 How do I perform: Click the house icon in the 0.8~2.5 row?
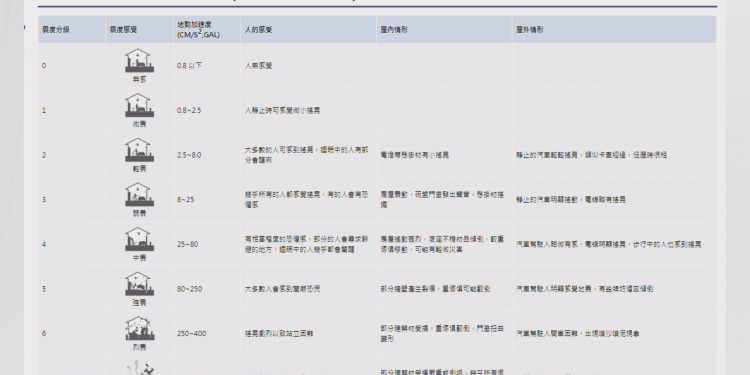pyautogui.click(x=139, y=105)
